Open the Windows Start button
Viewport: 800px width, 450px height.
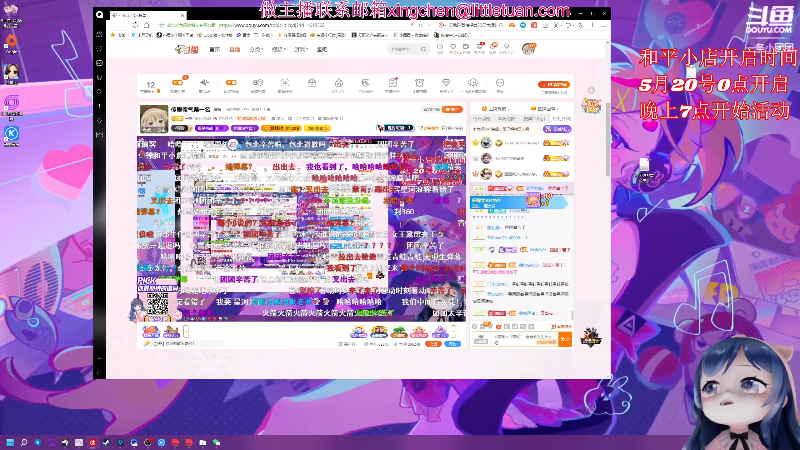pos(10,442)
